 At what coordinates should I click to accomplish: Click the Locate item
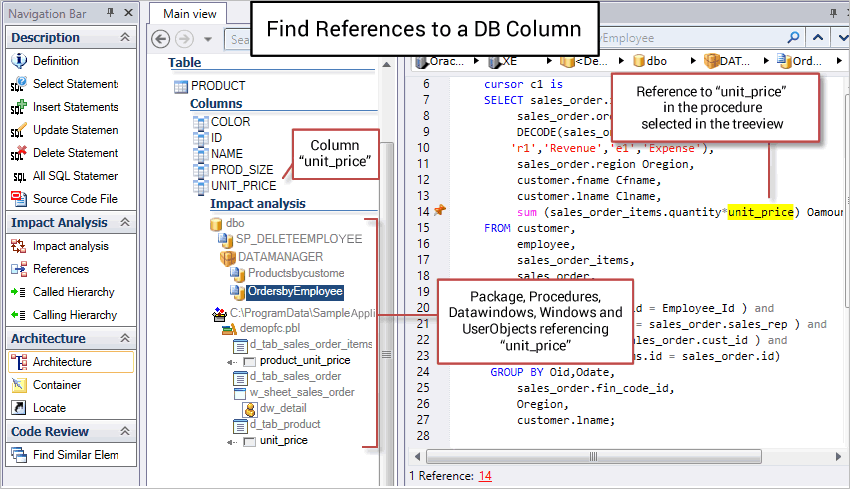(x=38, y=408)
